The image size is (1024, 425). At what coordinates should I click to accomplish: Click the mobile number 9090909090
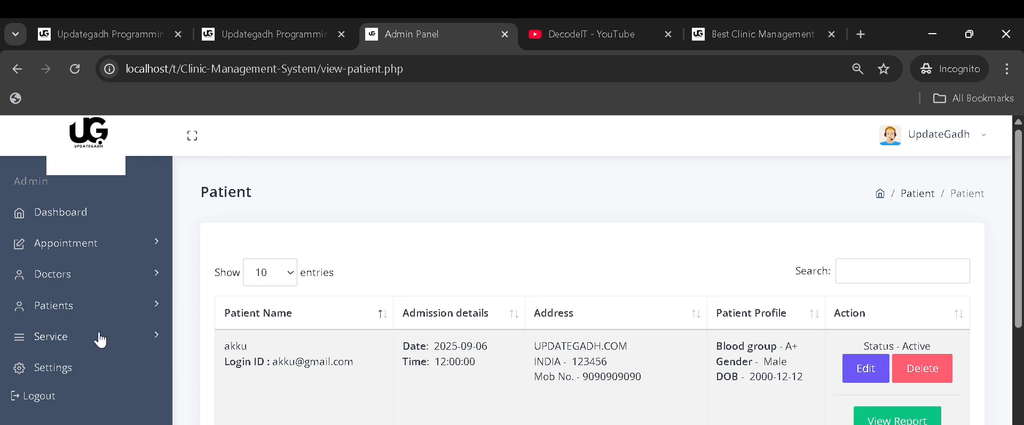(x=611, y=377)
